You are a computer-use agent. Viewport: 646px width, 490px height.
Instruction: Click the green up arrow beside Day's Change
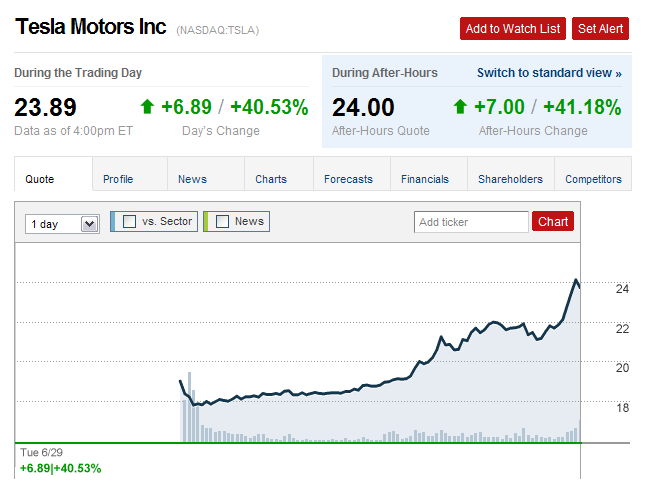coord(147,106)
